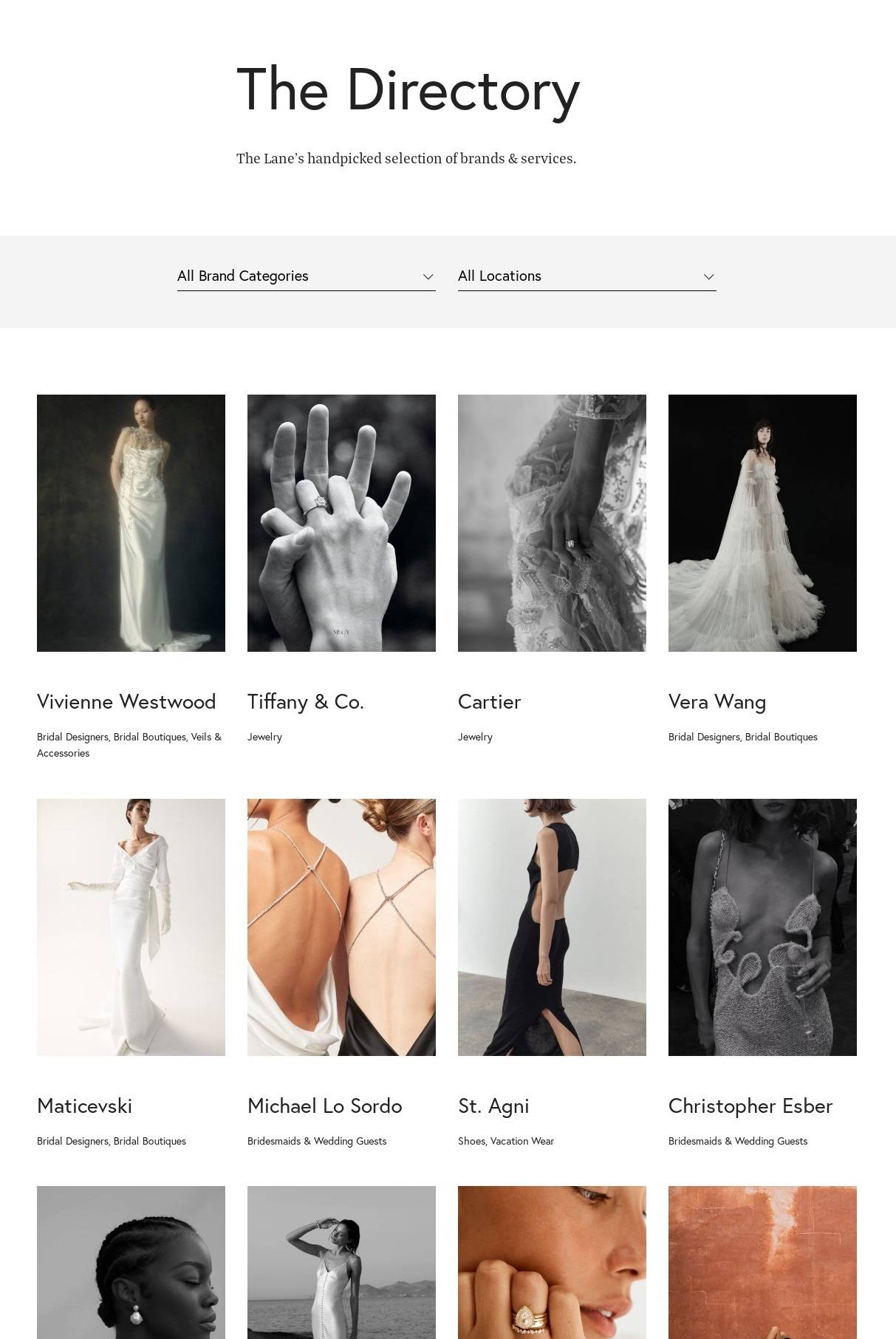This screenshot has height=1339, width=896.
Task: Open the Michael Lo Sordo image
Action: point(341,927)
